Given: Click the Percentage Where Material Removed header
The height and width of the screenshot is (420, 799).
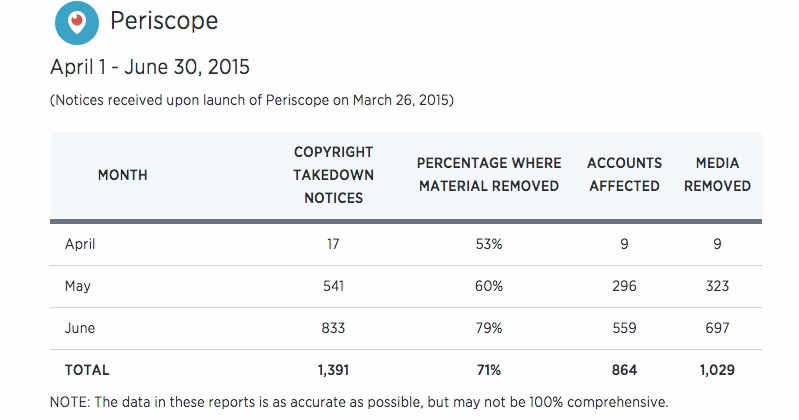Looking at the screenshot, I should (x=489, y=174).
